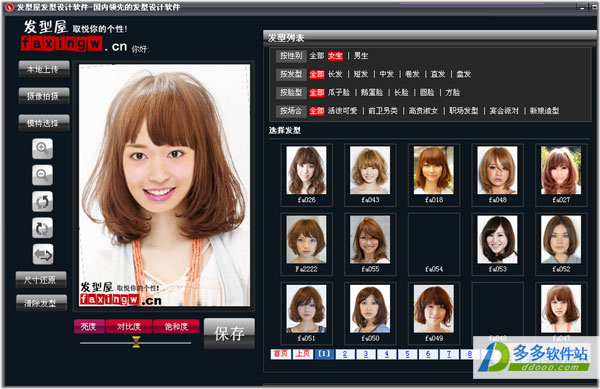Click the zoom out magnifier icon

[42, 175]
